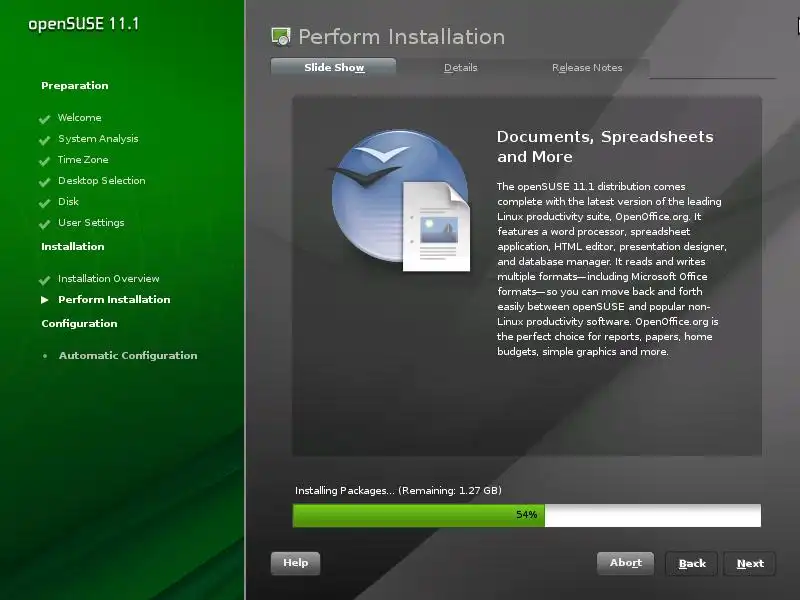Select the Welcome step label
Screen dimensions: 800x600
coord(80,117)
